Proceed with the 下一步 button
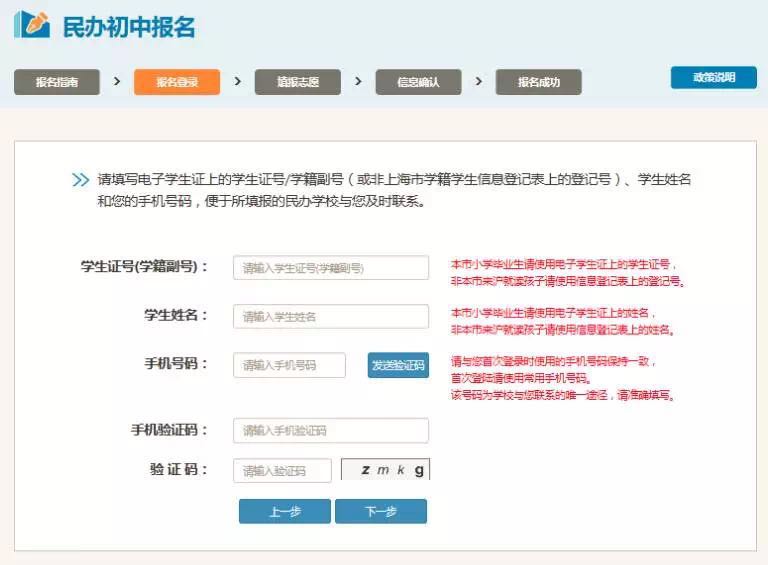The image size is (768, 565). 381,511
